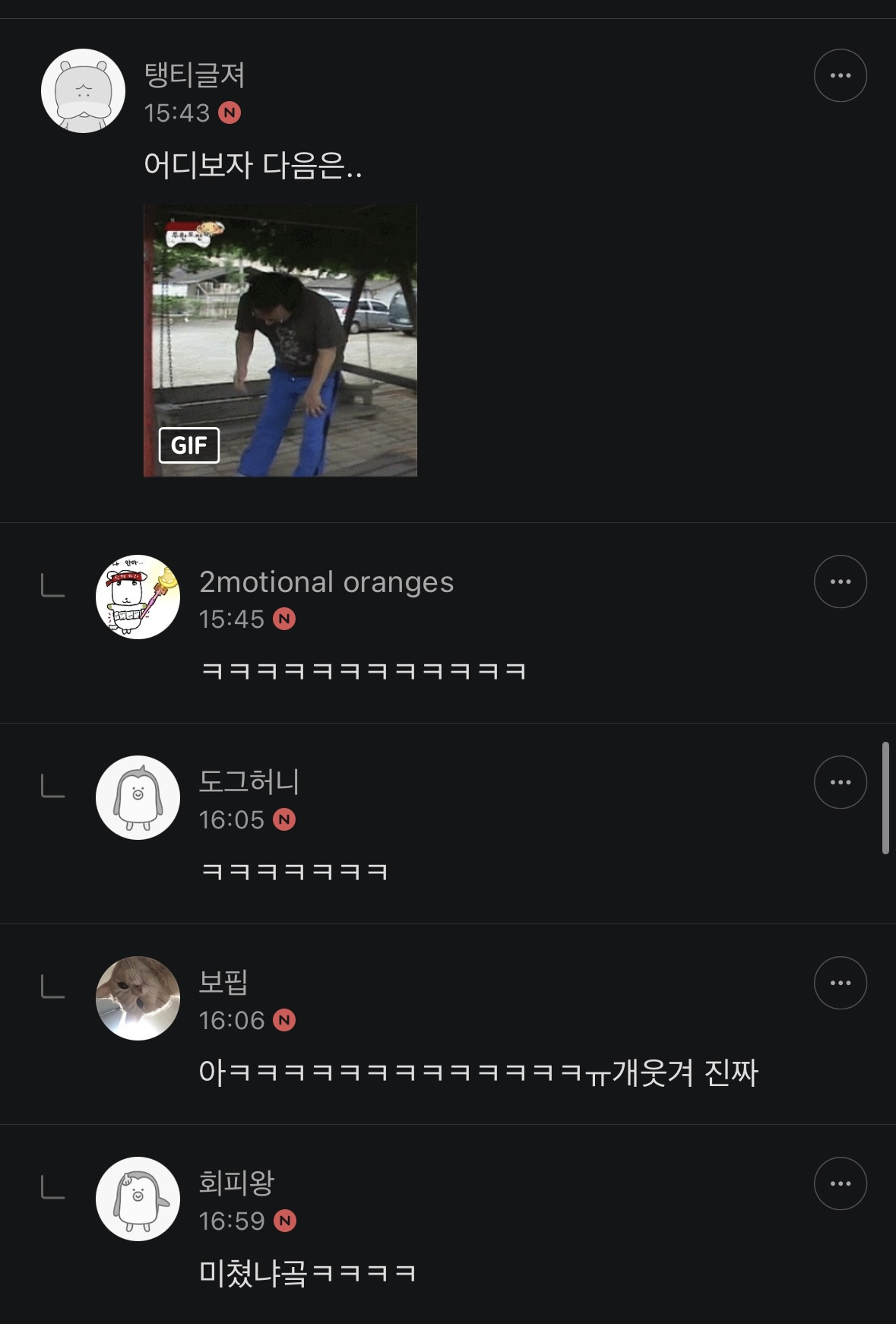Open more options for 도그허니's reply
The width and height of the screenshot is (896, 1324).
tap(841, 782)
